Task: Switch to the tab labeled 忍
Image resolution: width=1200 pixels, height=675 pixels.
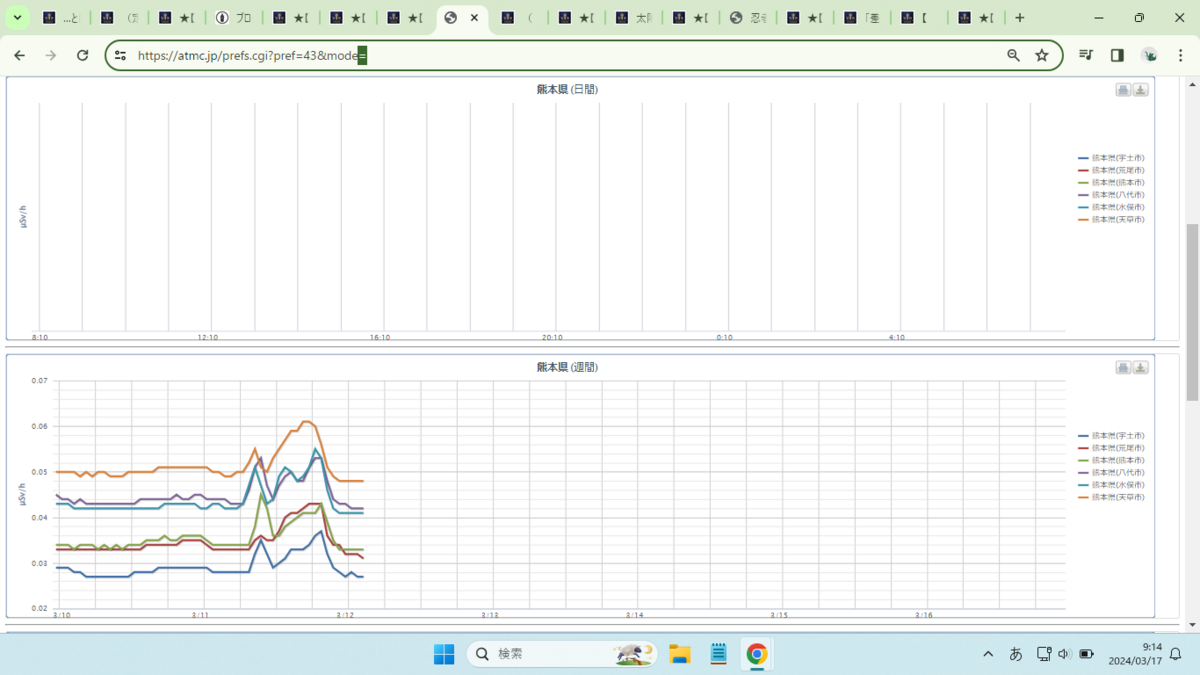Action: [x=749, y=18]
